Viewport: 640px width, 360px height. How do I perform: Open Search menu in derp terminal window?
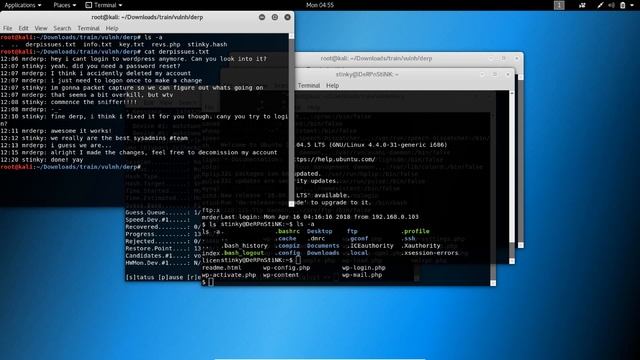coord(62,28)
